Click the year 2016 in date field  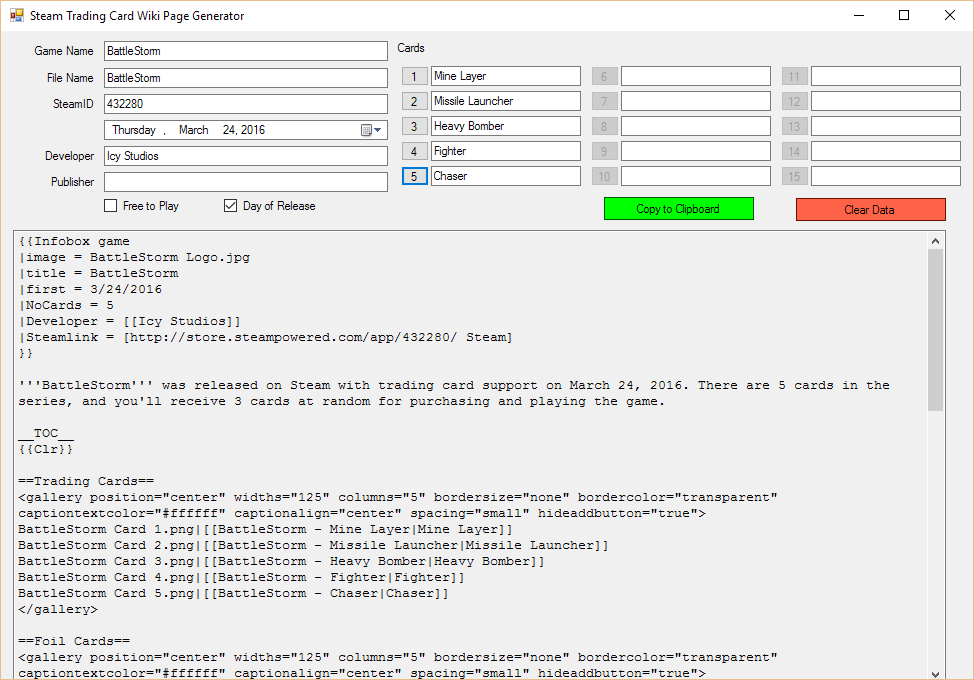click(x=253, y=130)
